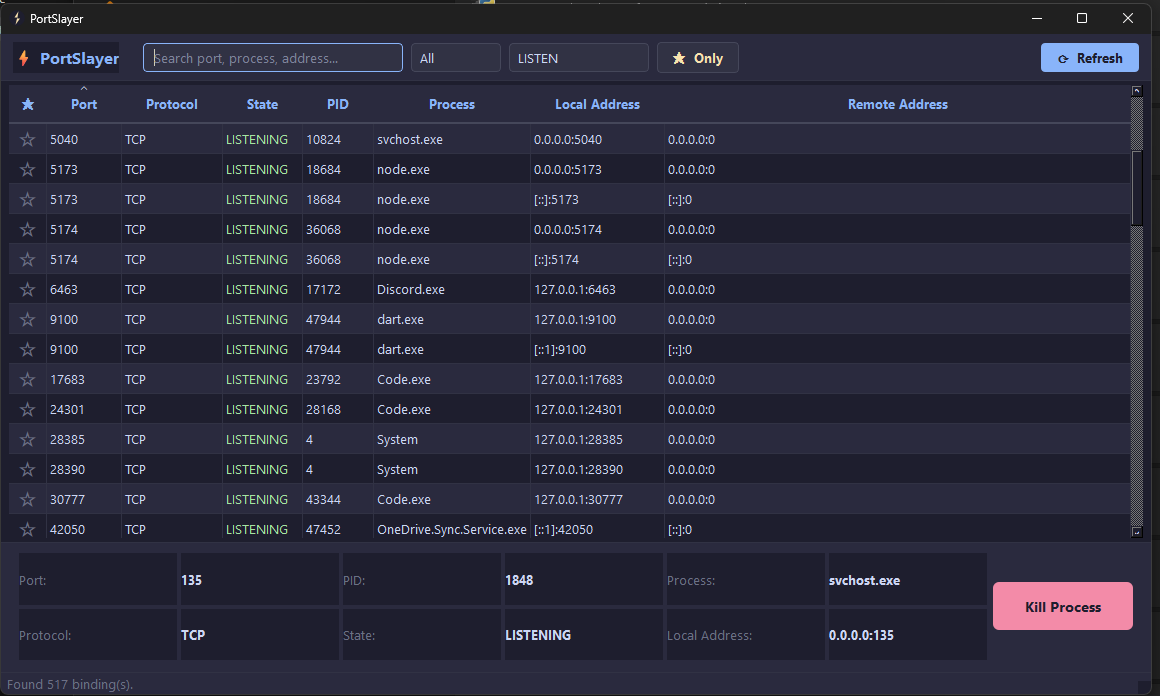Screen dimensions: 1160x696
Task: Sort by the Local Address column header
Action: (x=597, y=104)
